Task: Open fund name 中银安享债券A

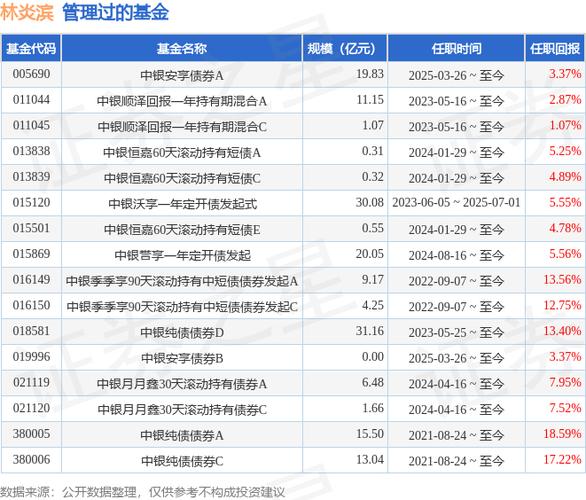Action: click(x=182, y=75)
